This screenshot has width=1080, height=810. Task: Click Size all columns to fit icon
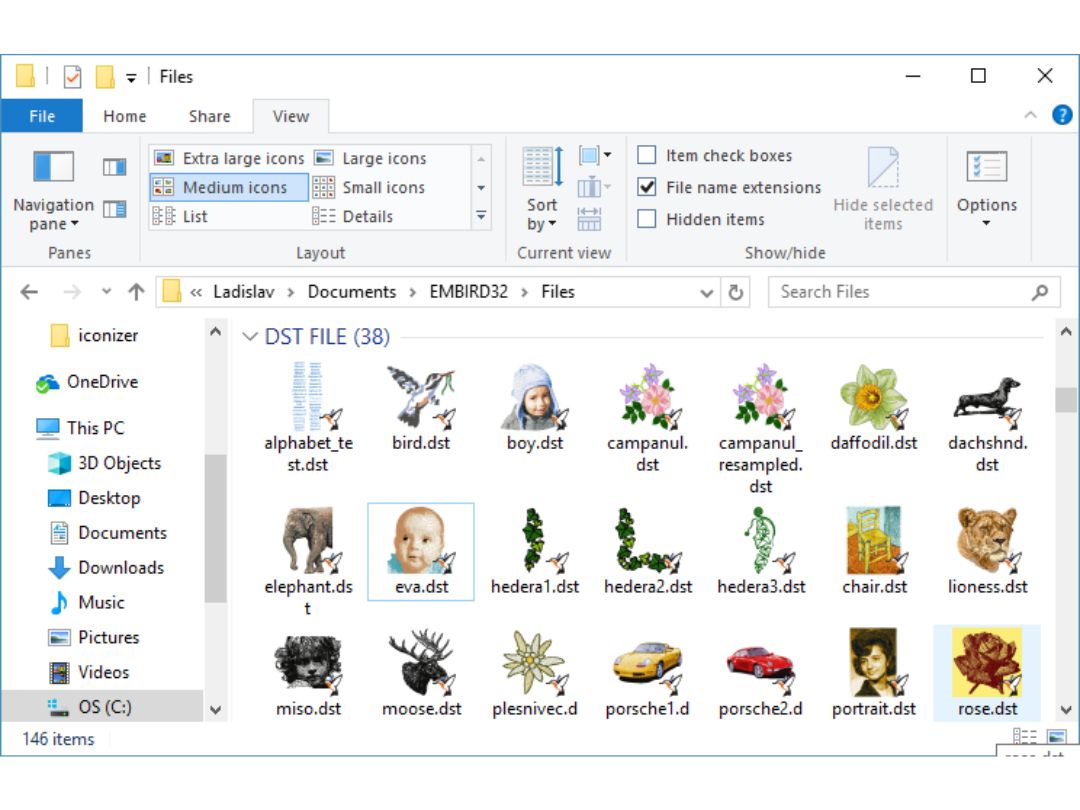[589, 219]
